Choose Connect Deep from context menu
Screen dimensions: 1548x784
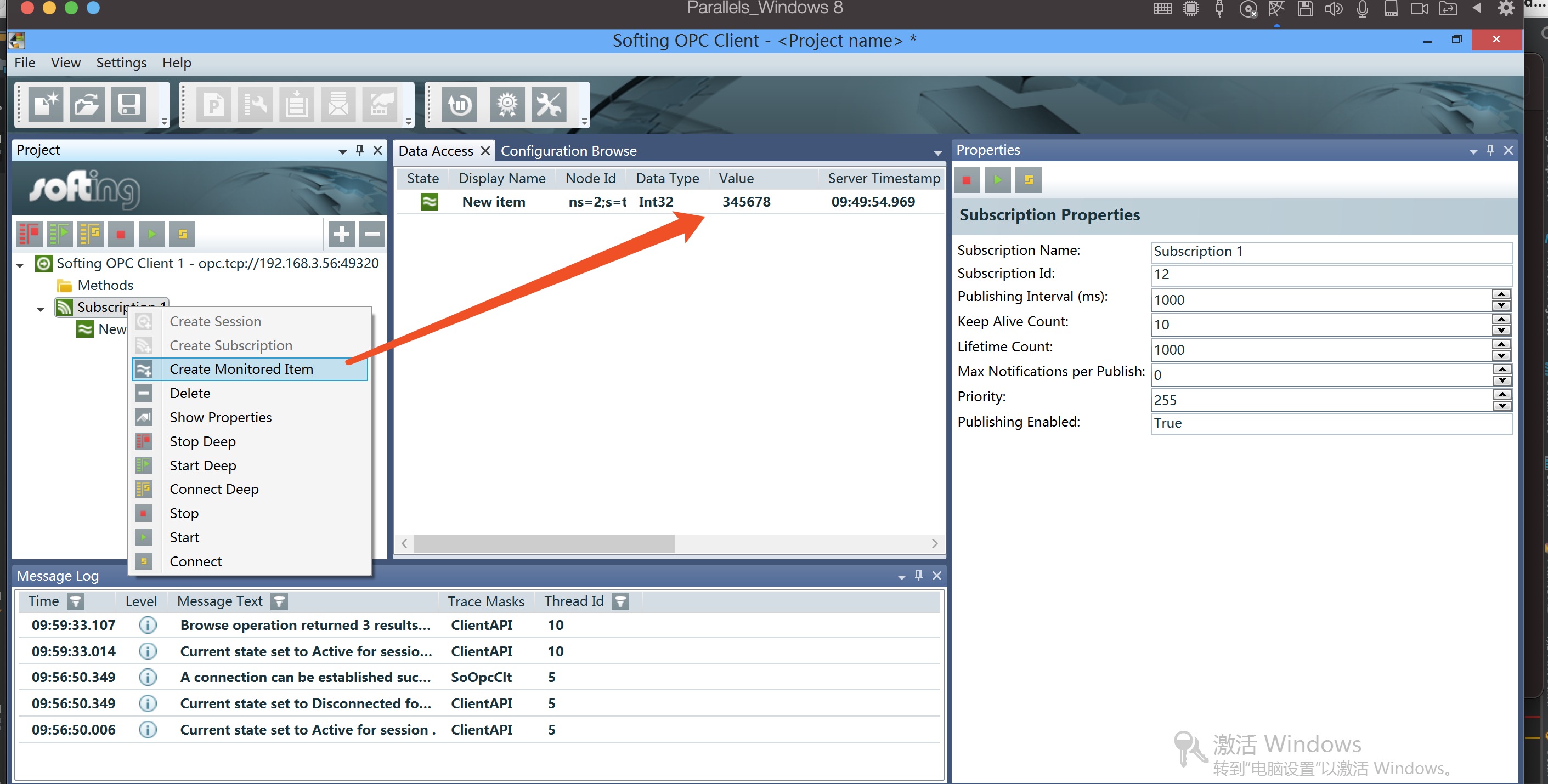click(x=250, y=489)
